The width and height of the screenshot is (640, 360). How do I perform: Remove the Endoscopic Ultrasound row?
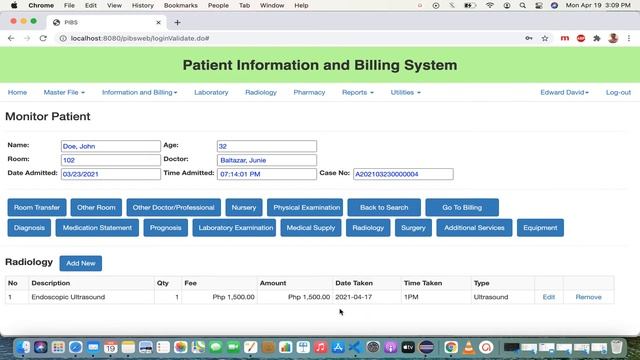click(x=588, y=297)
